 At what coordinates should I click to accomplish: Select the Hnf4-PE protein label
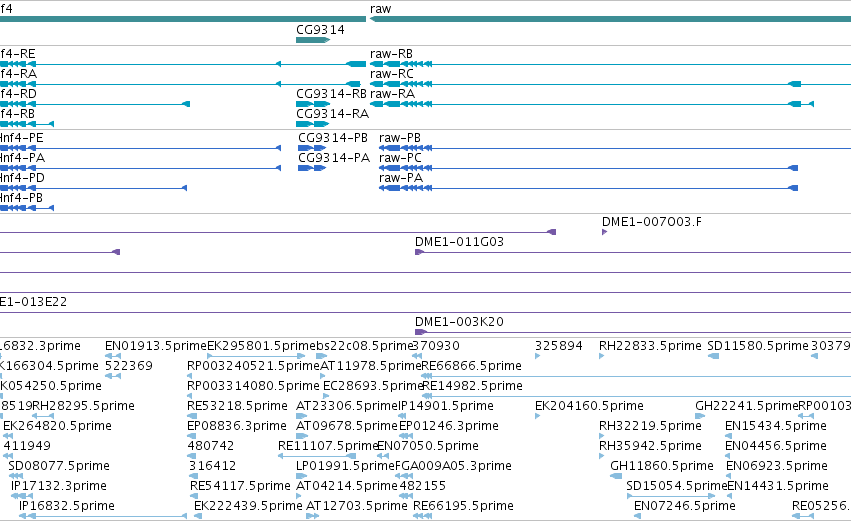pyautogui.click(x=22, y=138)
